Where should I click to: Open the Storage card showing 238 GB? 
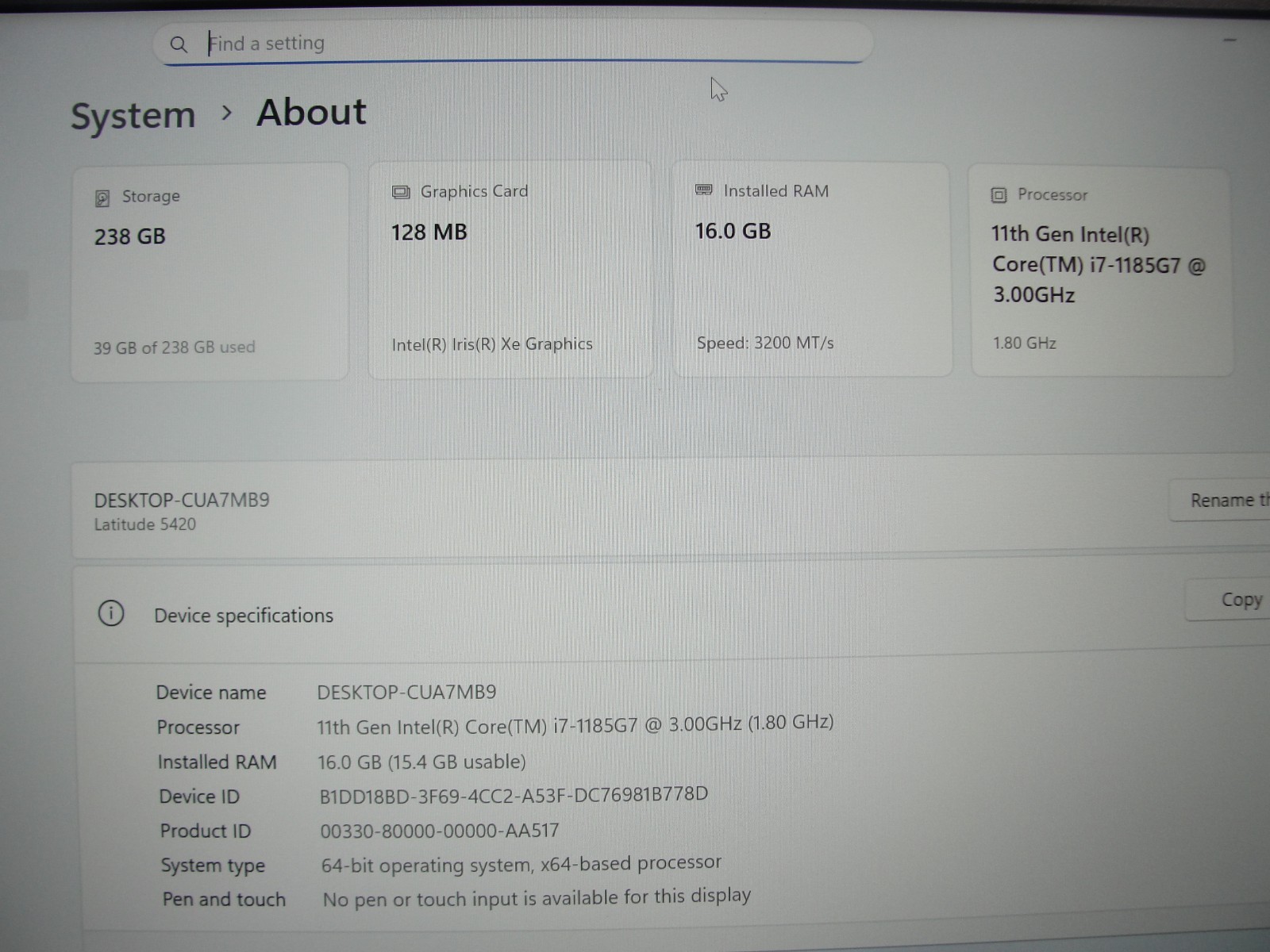click(x=210, y=272)
